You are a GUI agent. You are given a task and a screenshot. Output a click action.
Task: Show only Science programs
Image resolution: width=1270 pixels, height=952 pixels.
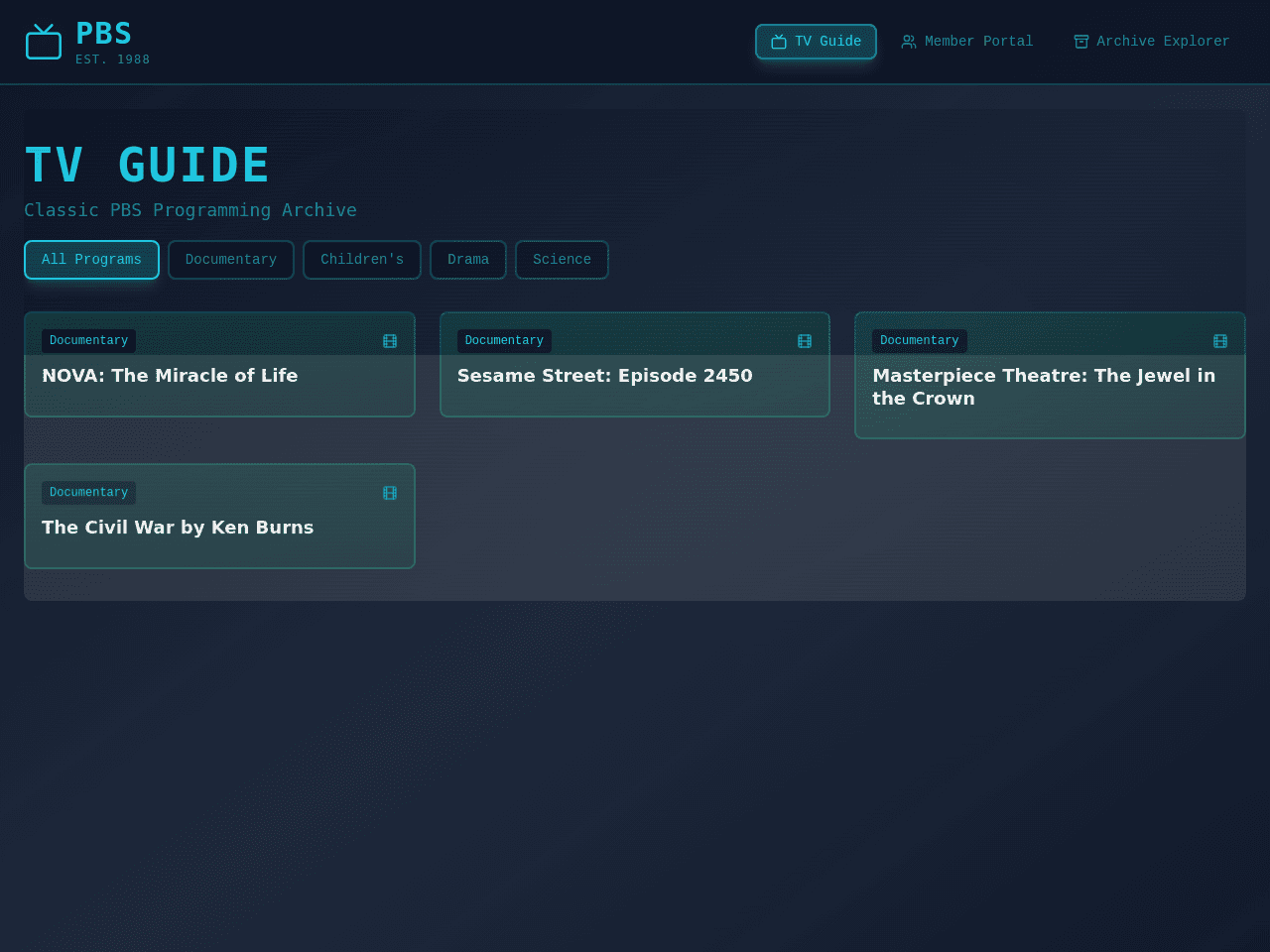pyautogui.click(x=562, y=260)
